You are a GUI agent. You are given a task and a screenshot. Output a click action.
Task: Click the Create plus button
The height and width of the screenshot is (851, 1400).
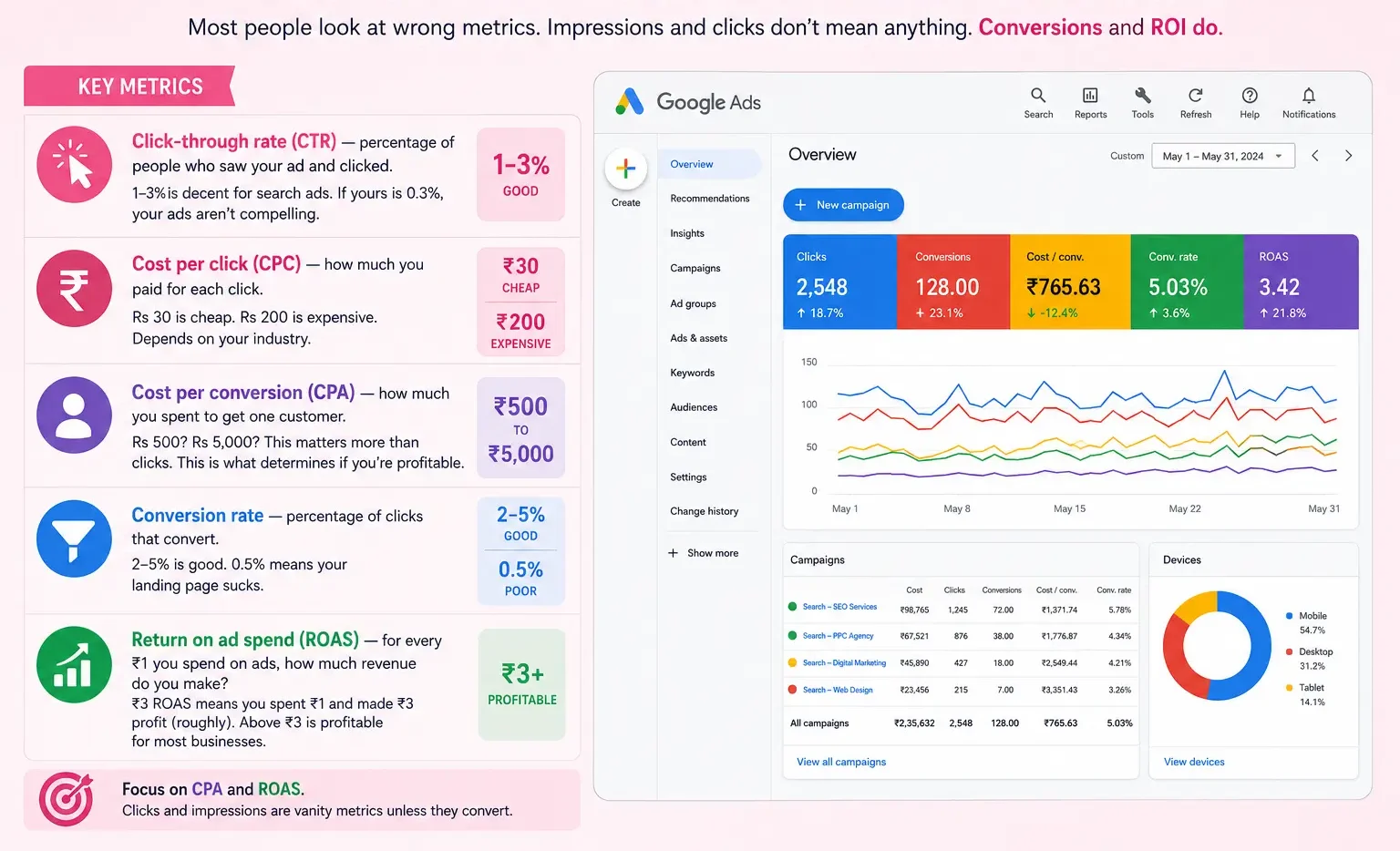pyautogui.click(x=626, y=169)
